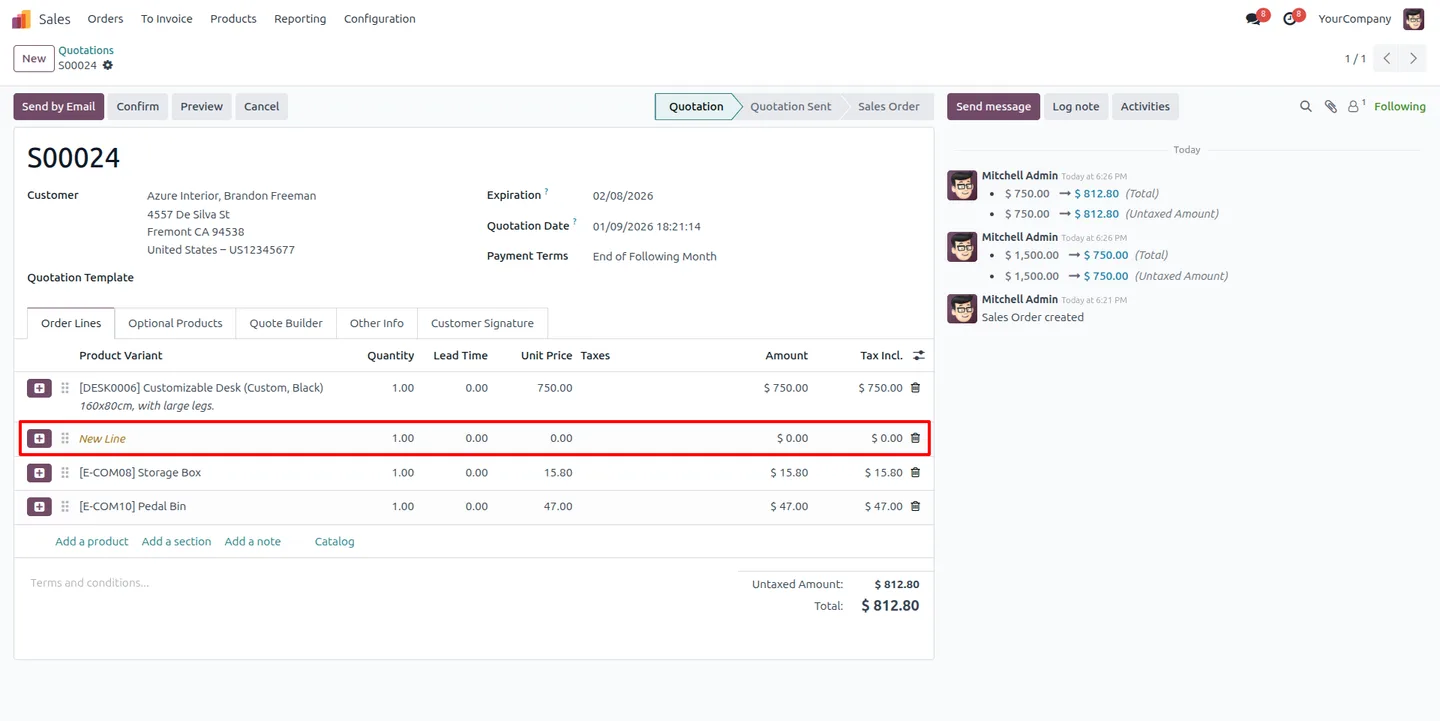This screenshot has width=1440, height=721.
Task: Grab the drag handle of Storage Box line
Action: (65, 472)
